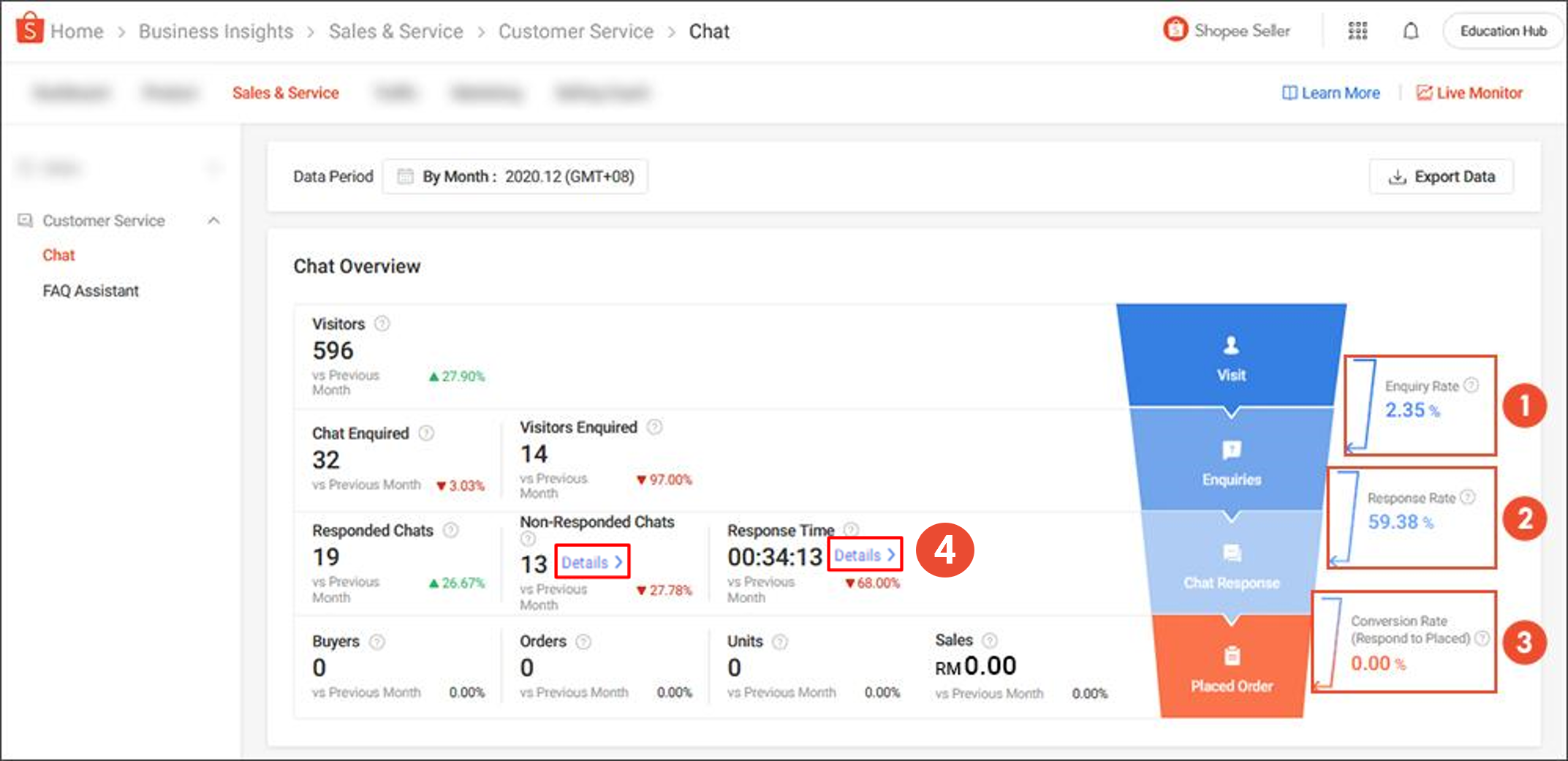Click the help icon beside Response Rate
1568x761 pixels.
tap(1467, 498)
